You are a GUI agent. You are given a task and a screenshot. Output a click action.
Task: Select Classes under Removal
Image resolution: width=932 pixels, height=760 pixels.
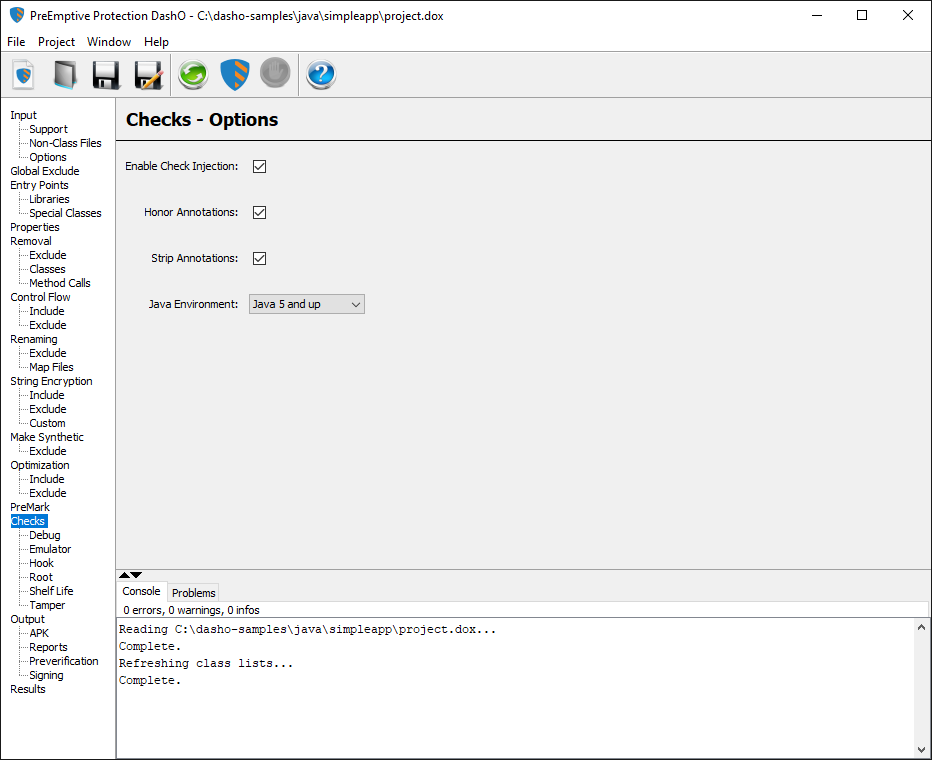point(48,269)
